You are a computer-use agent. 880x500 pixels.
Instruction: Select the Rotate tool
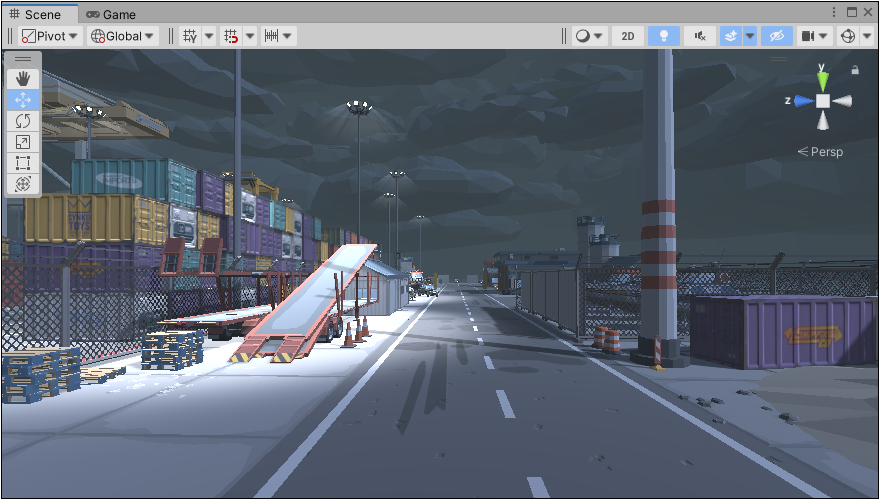point(24,121)
